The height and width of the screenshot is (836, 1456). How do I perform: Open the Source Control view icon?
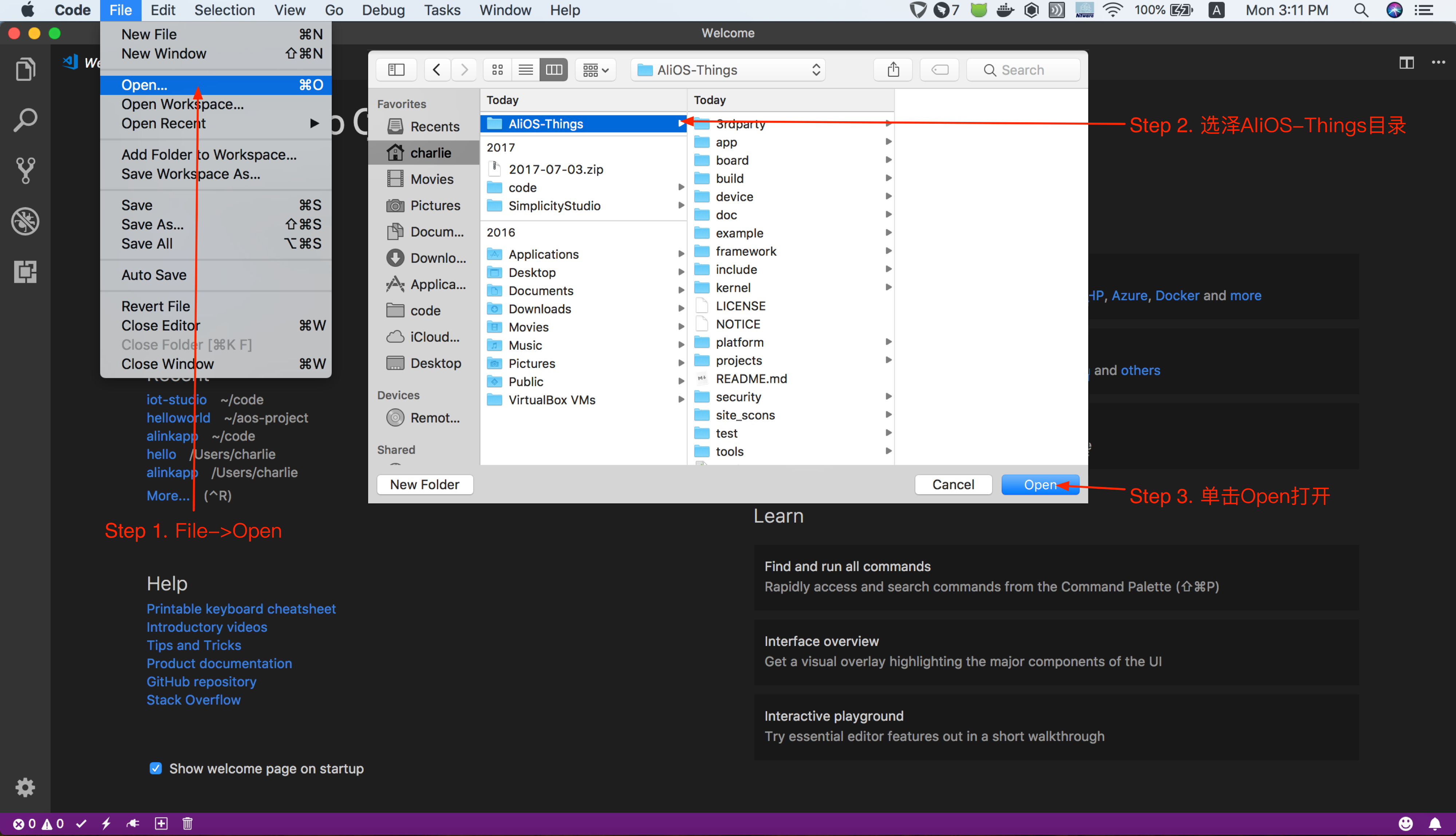tap(25, 171)
